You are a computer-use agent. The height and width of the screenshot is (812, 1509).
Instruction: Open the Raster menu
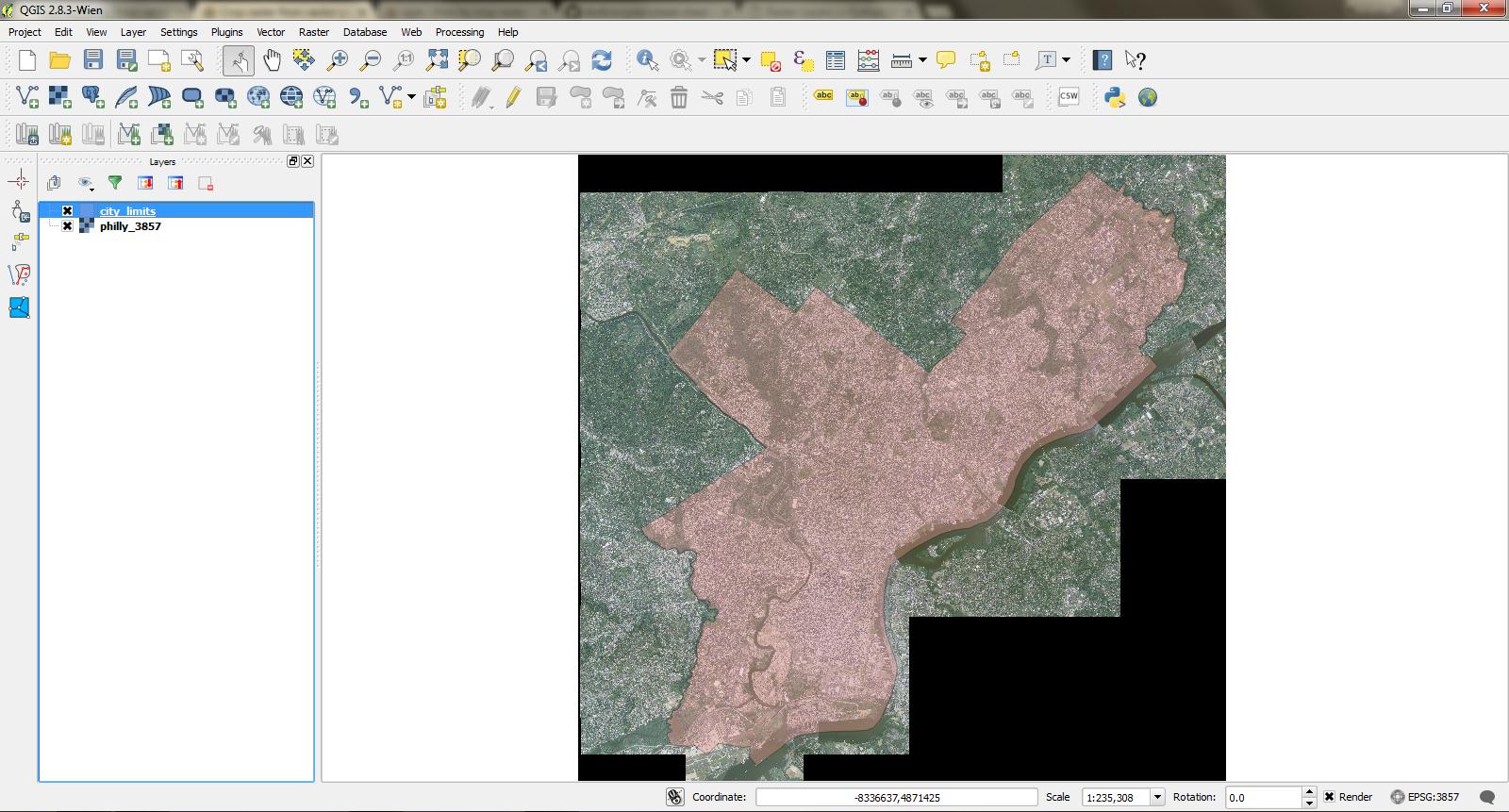pyautogui.click(x=314, y=32)
